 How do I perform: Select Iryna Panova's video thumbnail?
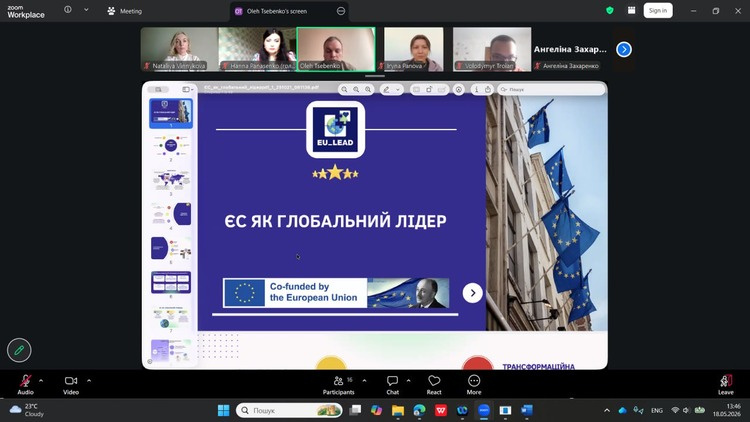pos(414,49)
